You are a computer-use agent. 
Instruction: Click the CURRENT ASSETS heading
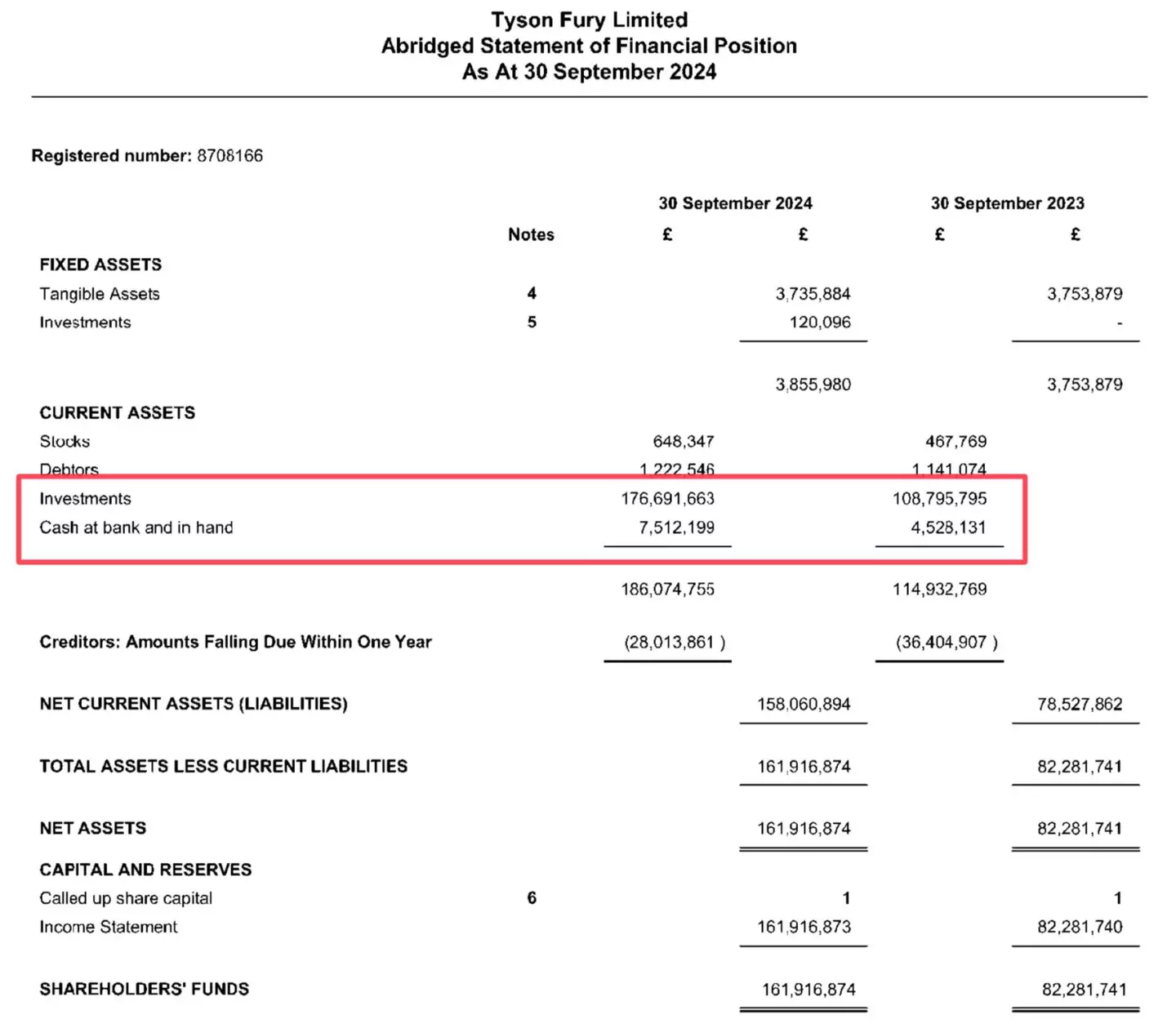[x=118, y=412]
